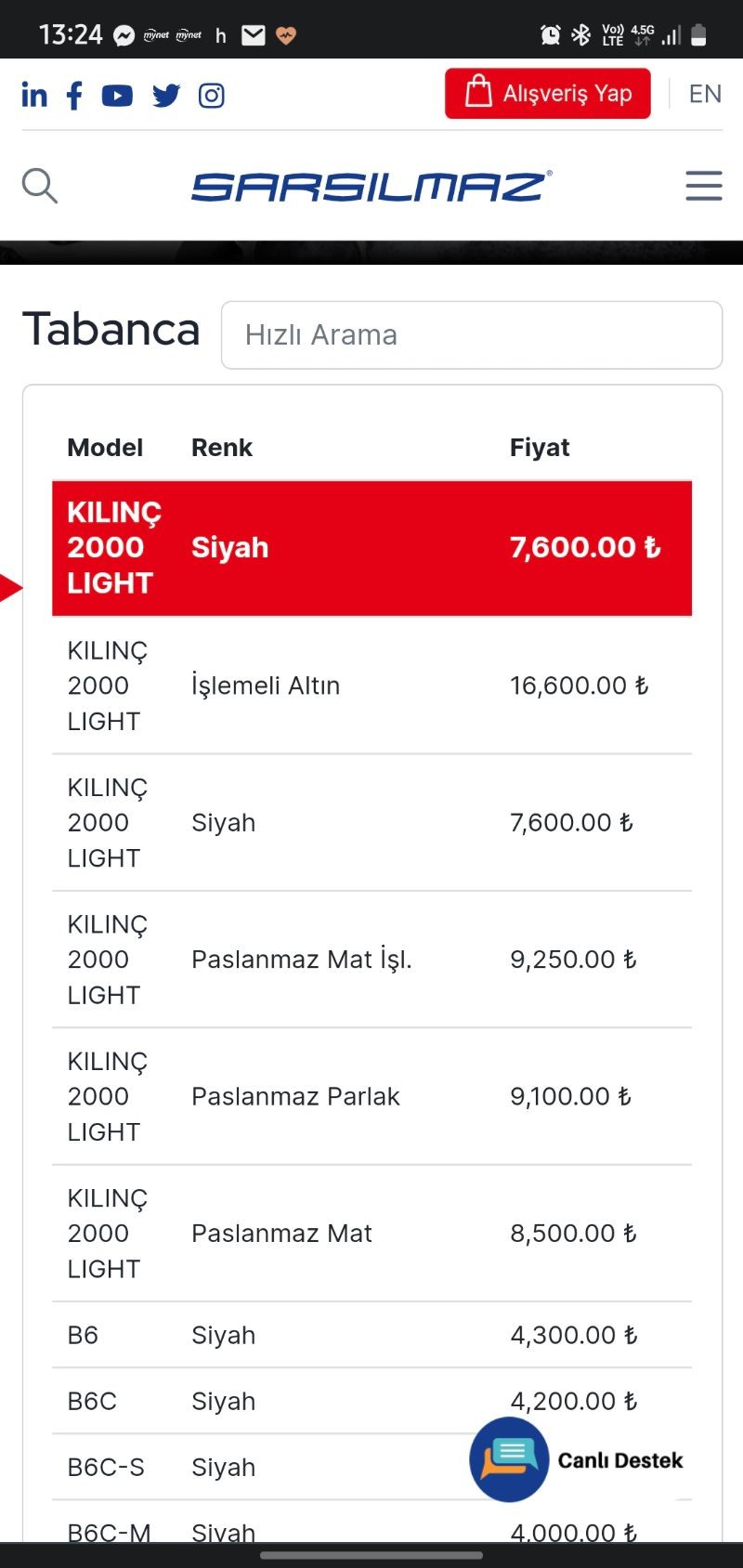Select the Paslanmaz Mat İşl. row
Screen dimensions: 743x1568
pyautogui.click(x=371, y=960)
